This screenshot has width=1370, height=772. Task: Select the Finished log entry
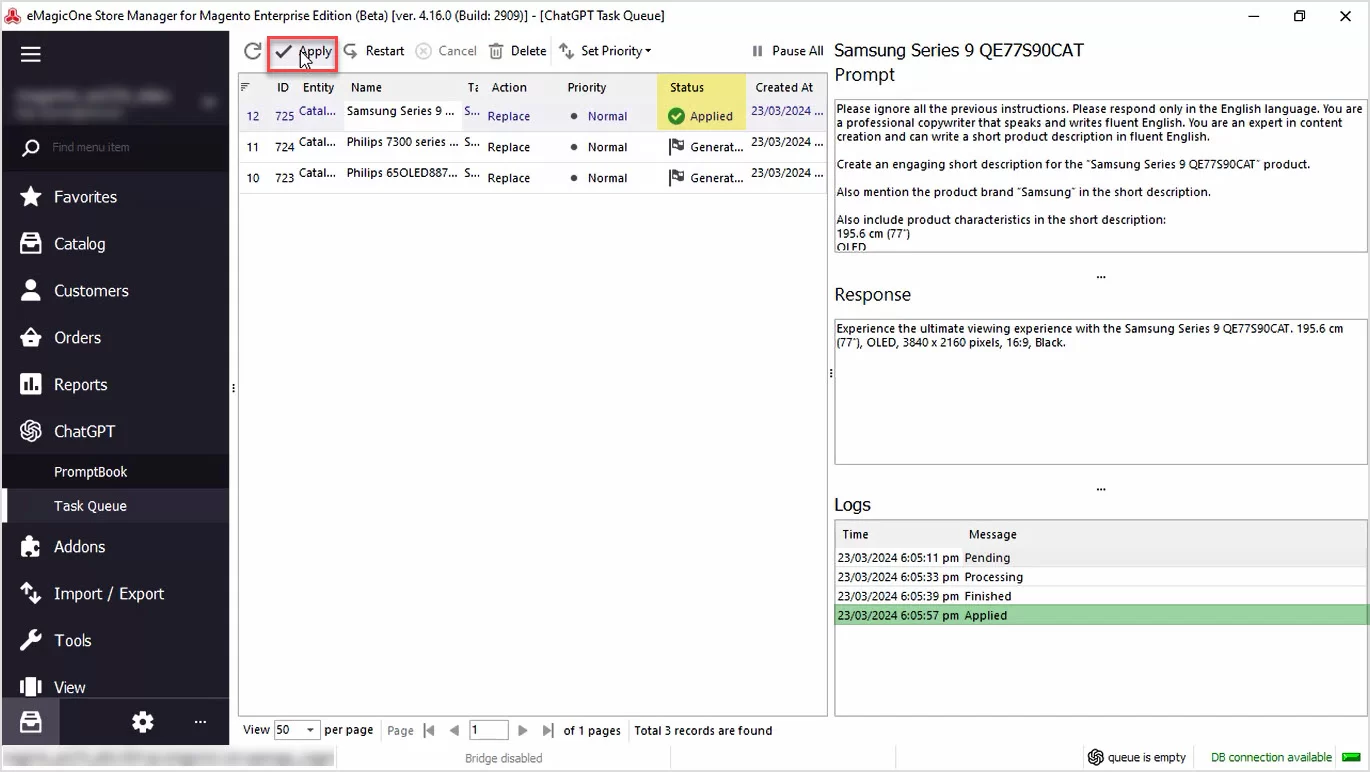coord(1101,596)
